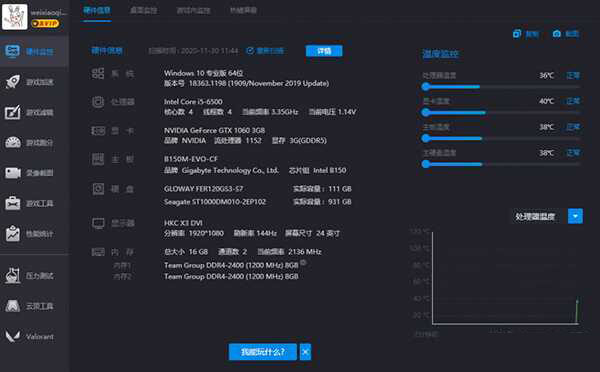Click the first Team Group DDR4-2400 memory line
This screenshot has height=372, width=600.
point(231,265)
